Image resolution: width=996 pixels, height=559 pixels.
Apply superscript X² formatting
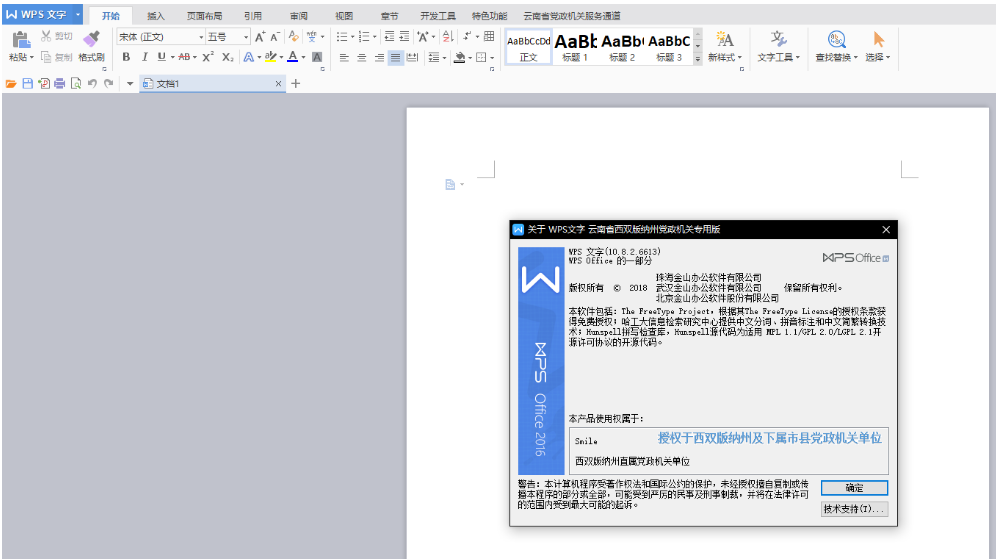pyautogui.click(x=208, y=57)
